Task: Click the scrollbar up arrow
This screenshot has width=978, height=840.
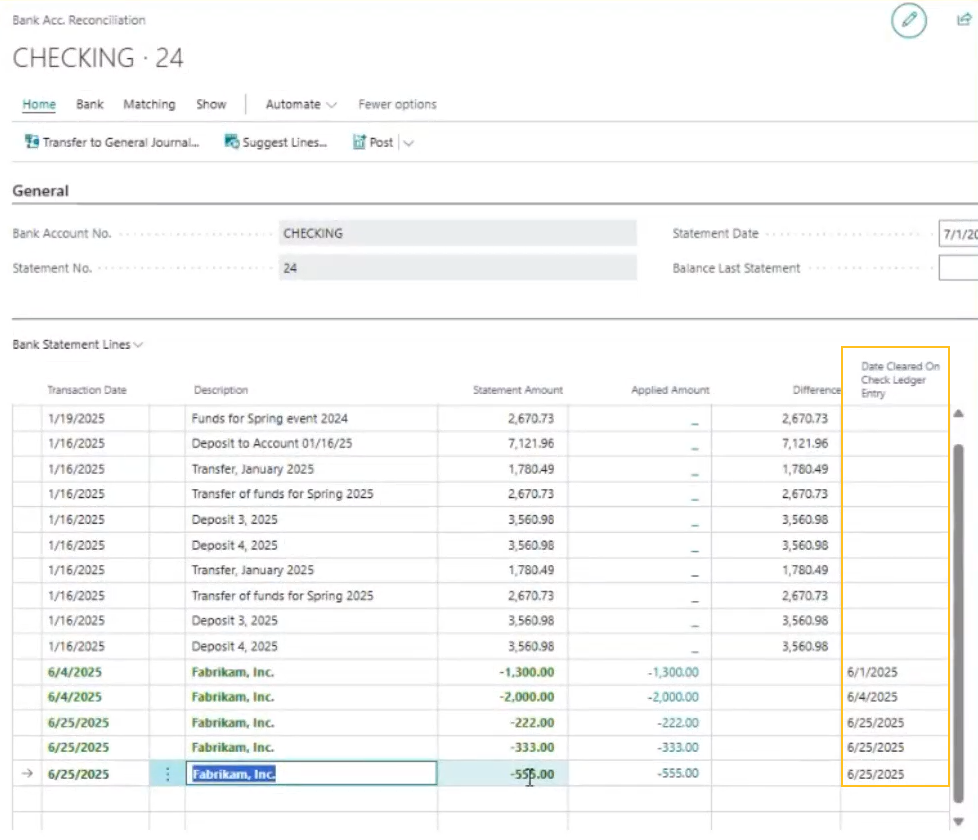Action: (957, 413)
